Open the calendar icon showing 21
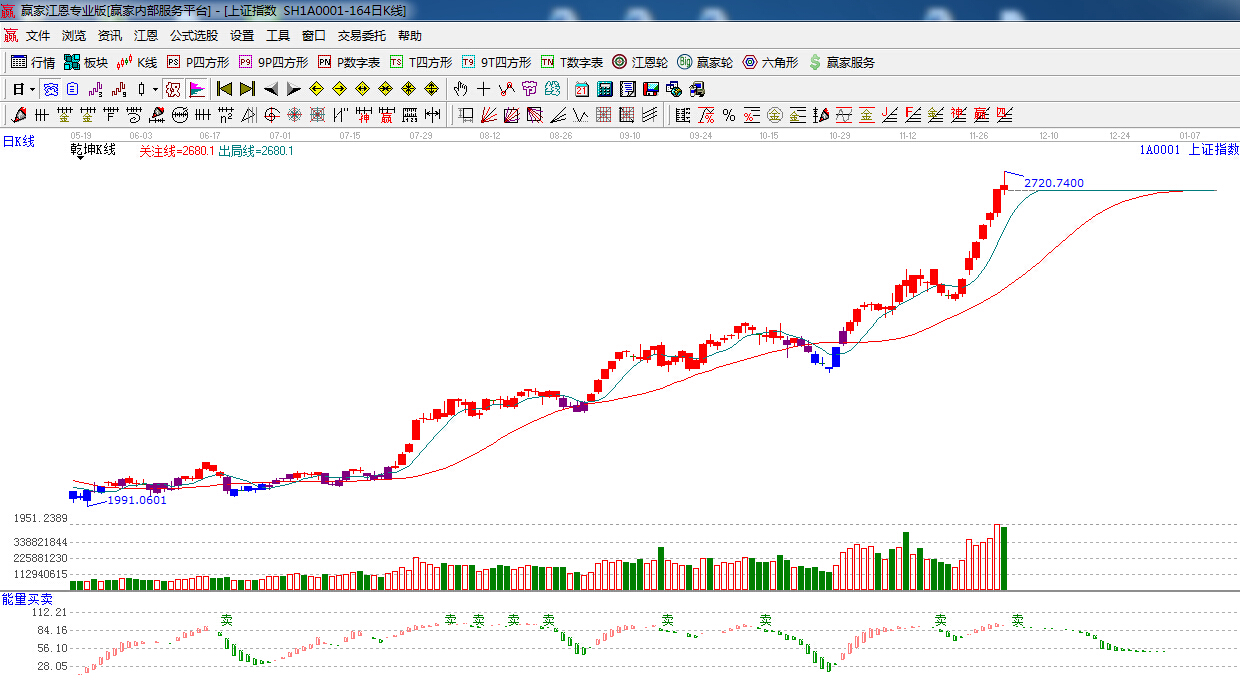Screen dimensions: 1240x684 (581, 89)
